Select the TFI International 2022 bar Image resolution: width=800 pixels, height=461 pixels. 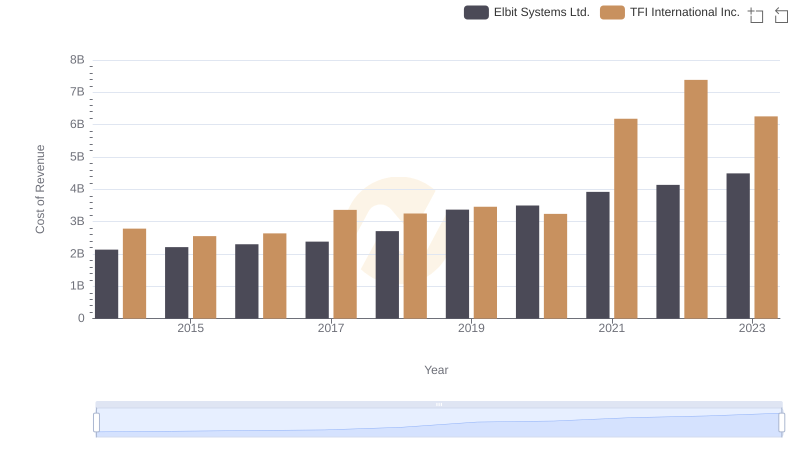tap(696, 199)
